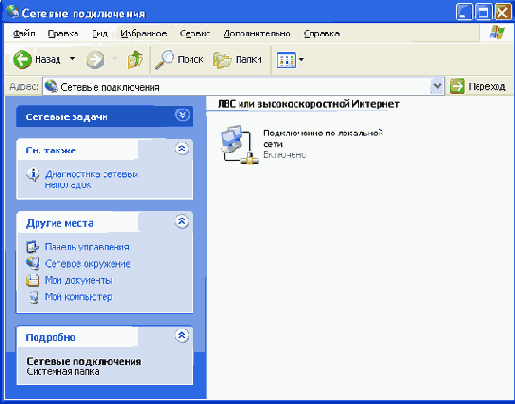
Task: Click the Переход go arrow button
Action: click(x=457, y=87)
